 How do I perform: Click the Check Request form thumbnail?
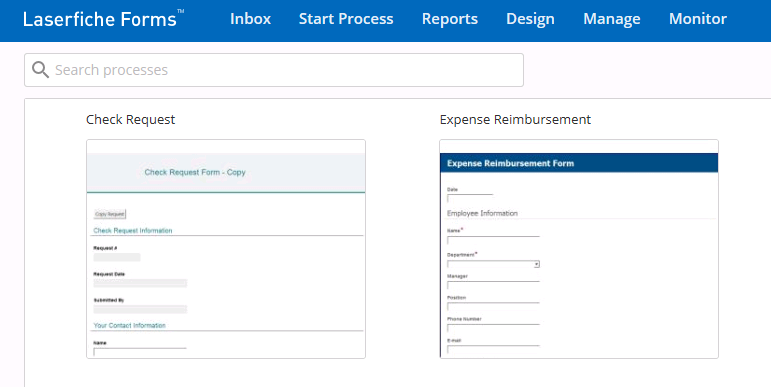226,249
